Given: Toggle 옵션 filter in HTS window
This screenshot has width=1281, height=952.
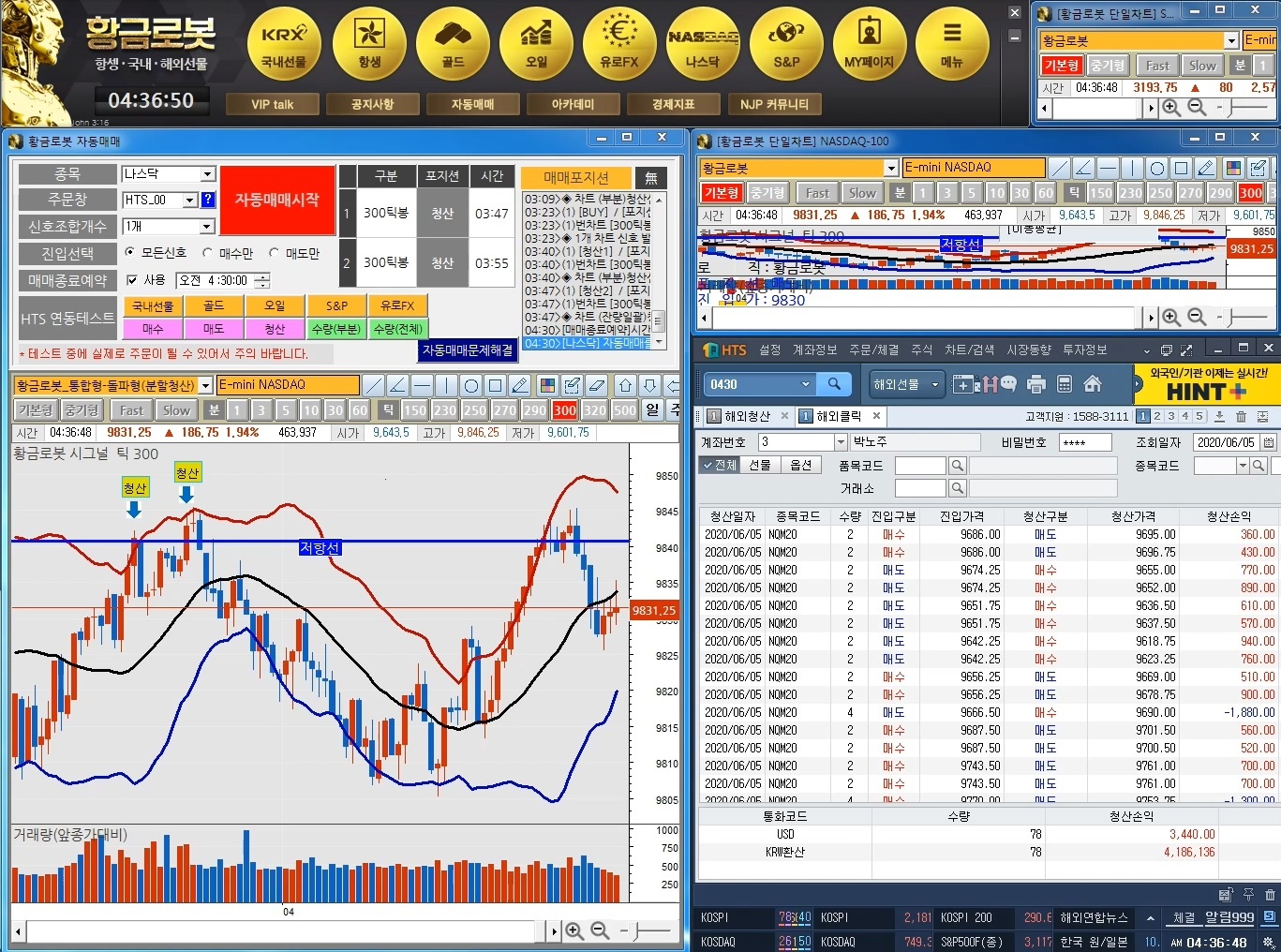Looking at the screenshot, I should pyautogui.click(x=800, y=465).
